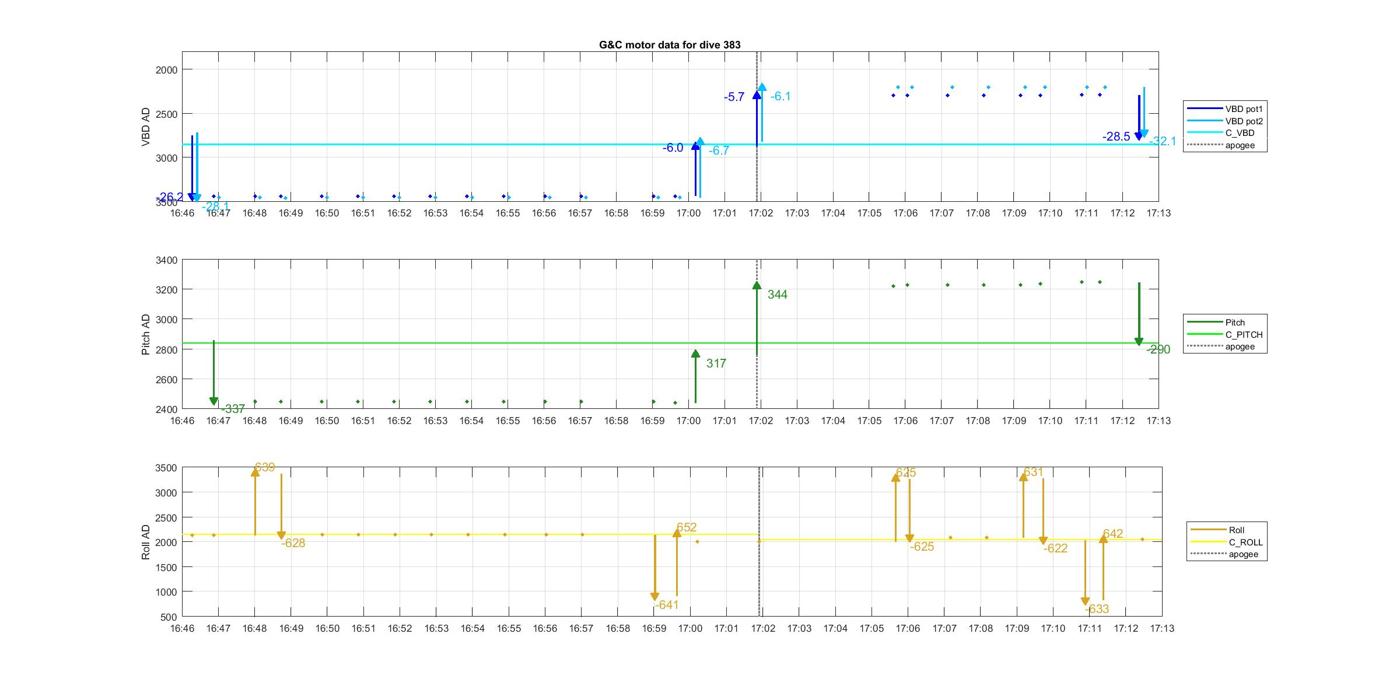Click the '2600' tick on Pitch axis
Screen dimensions: 1400x693
[165, 380]
